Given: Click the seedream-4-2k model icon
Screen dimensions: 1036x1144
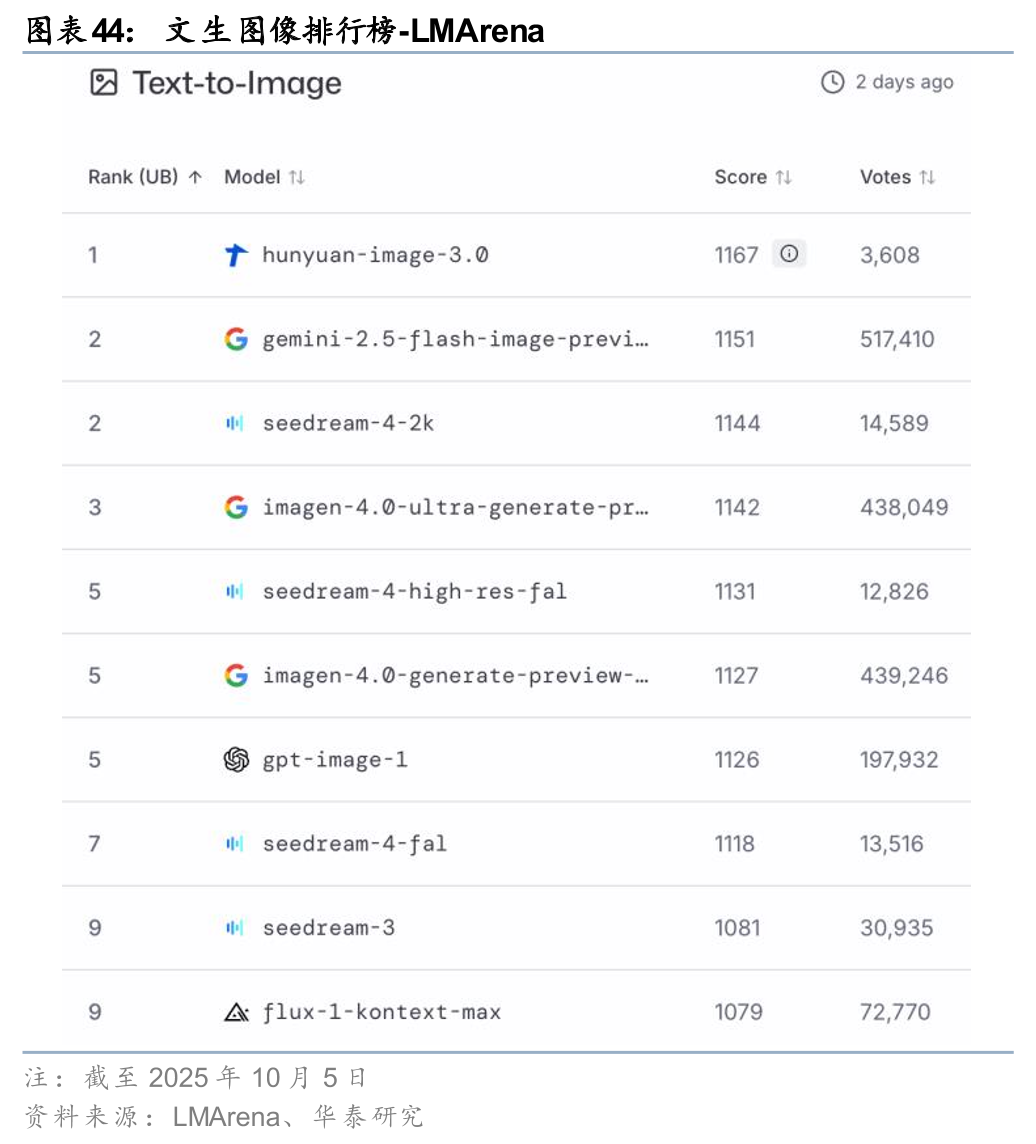Looking at the screenshot, I should click(235, 423).
